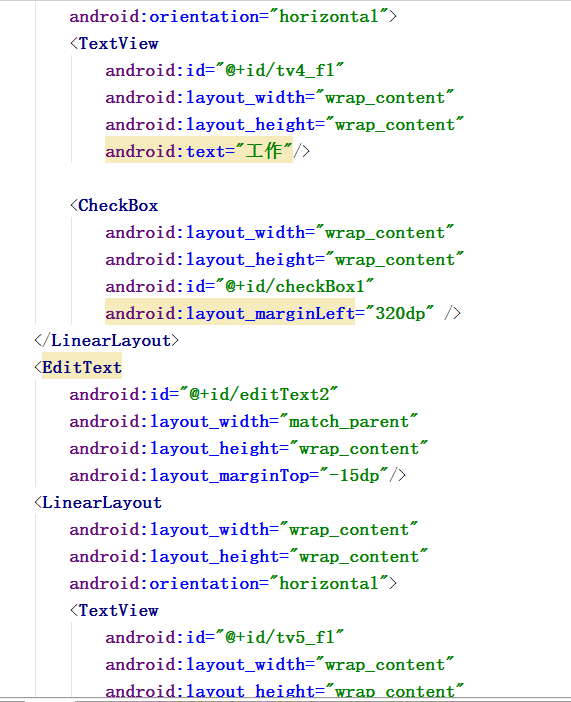Click layout_height line under CheckBox

pyautogui.click(x=284, y=260)
